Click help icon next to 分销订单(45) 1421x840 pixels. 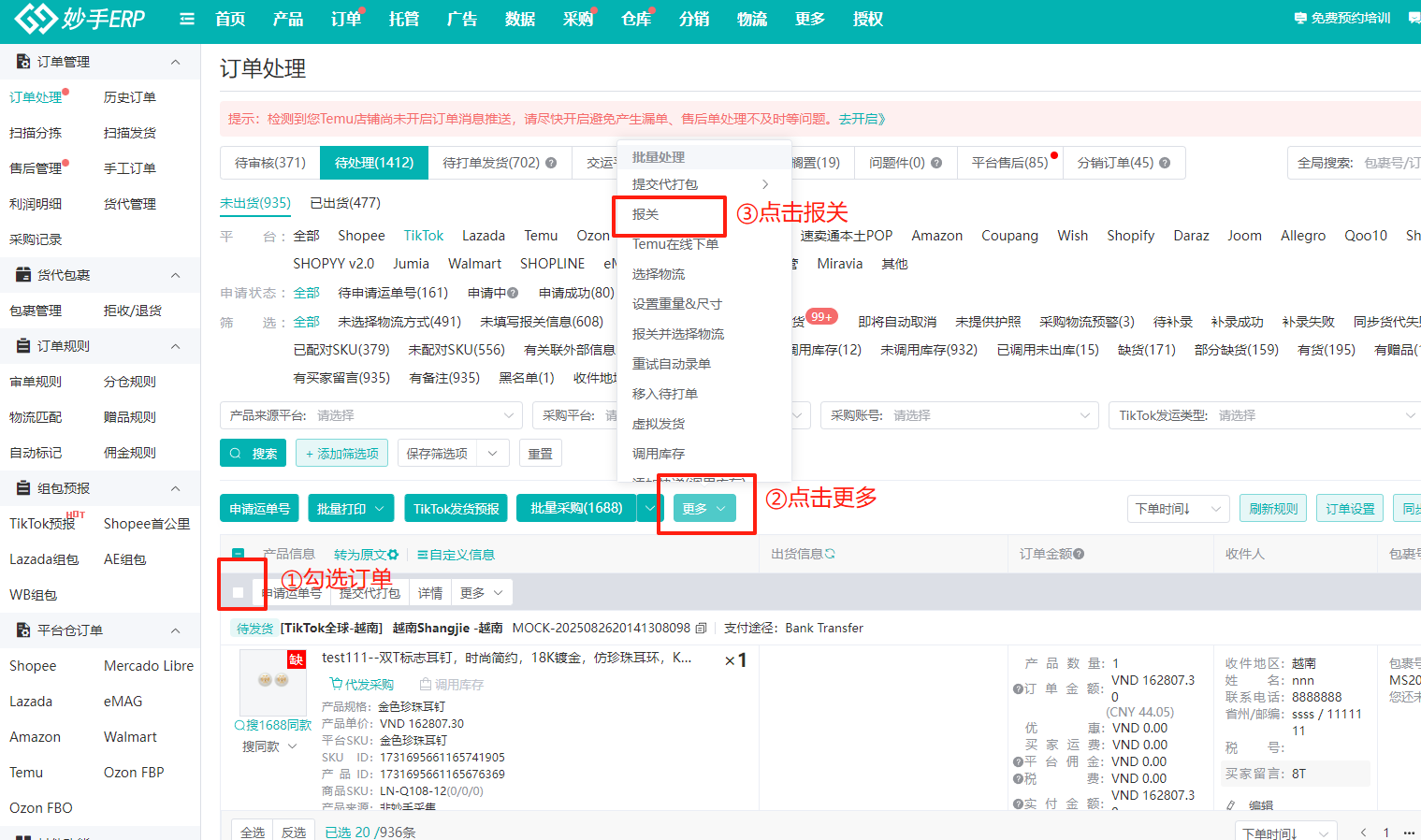click(1165, 163)
